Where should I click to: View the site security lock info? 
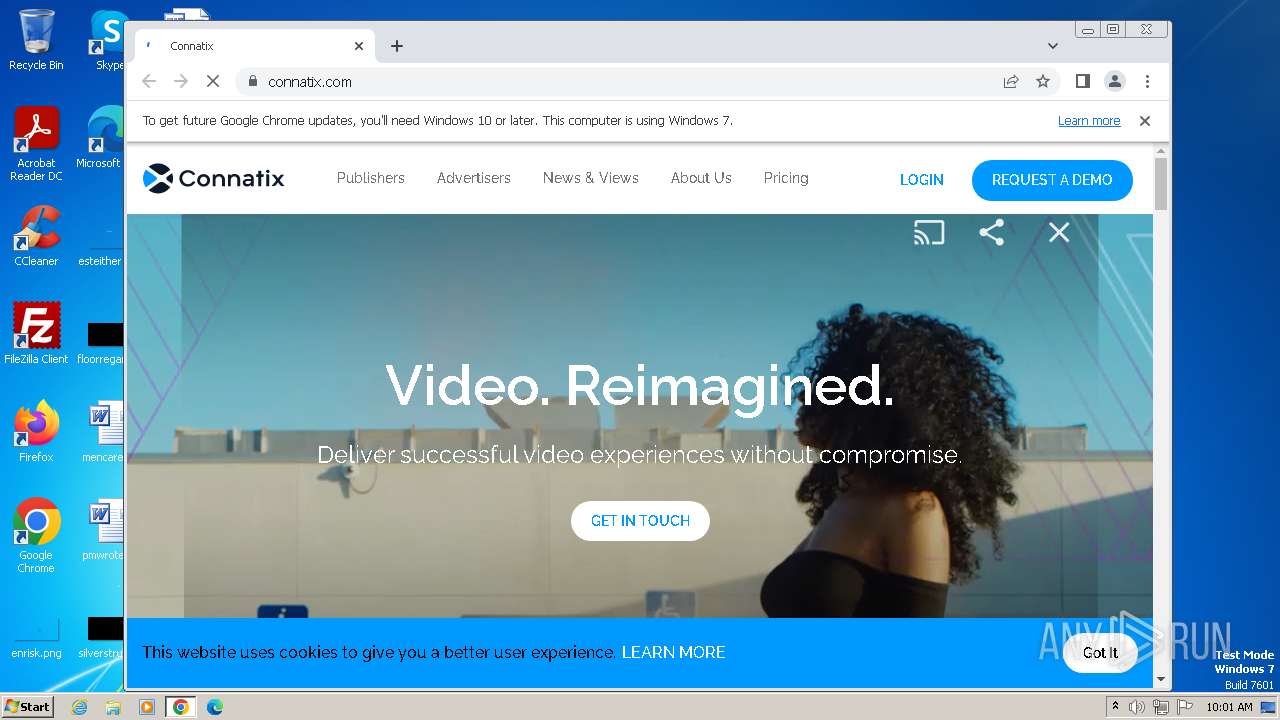point(252,82)
